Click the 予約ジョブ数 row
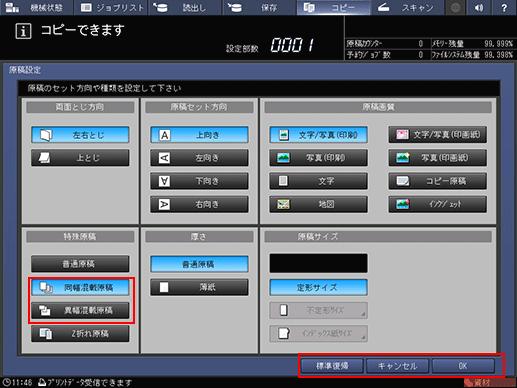Screen dimensions: 517x388 pyautogui.click(x=388, y=55)
